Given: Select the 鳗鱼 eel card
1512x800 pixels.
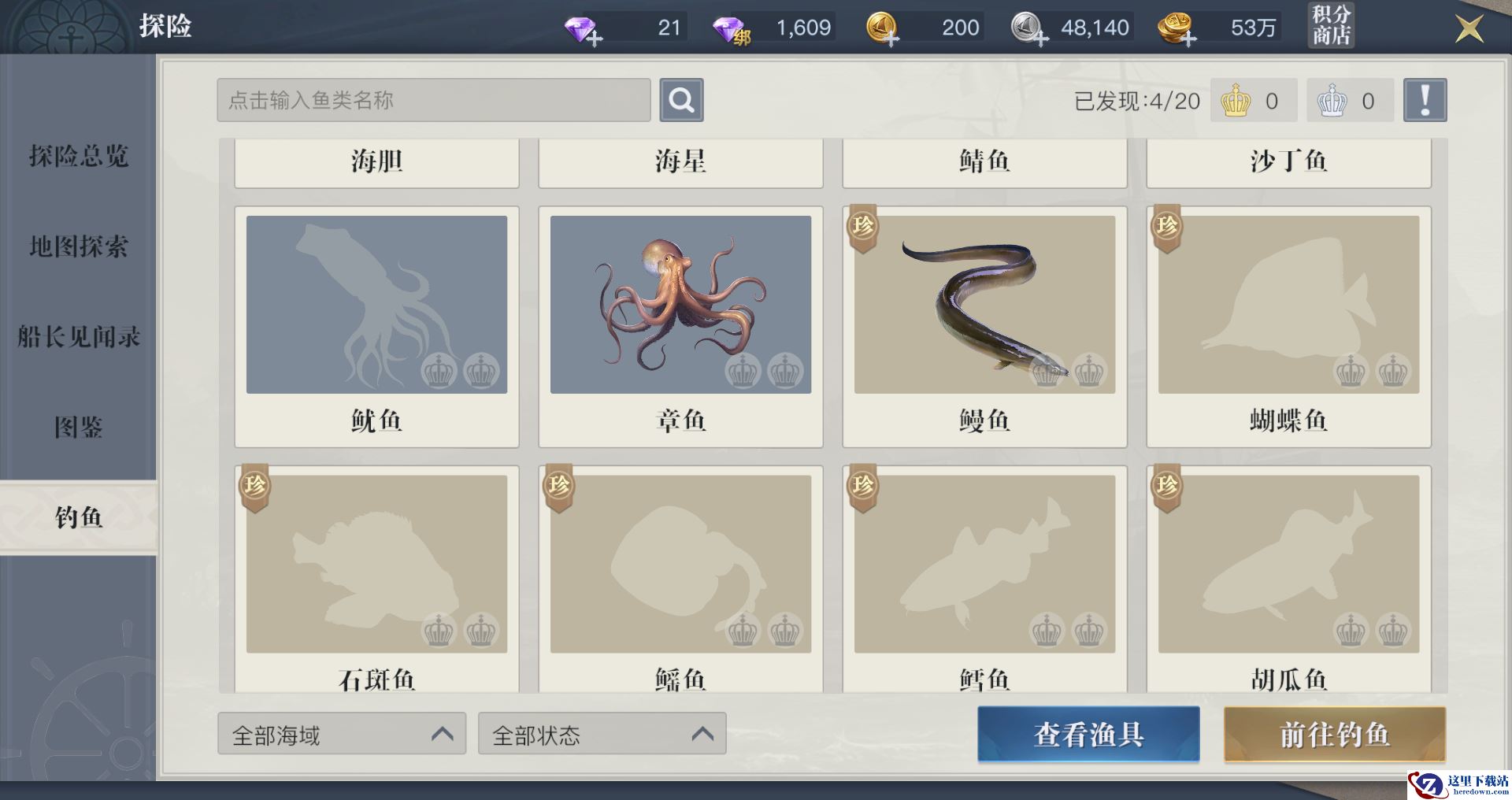Looking at the screenshot, I should [984, 327].
